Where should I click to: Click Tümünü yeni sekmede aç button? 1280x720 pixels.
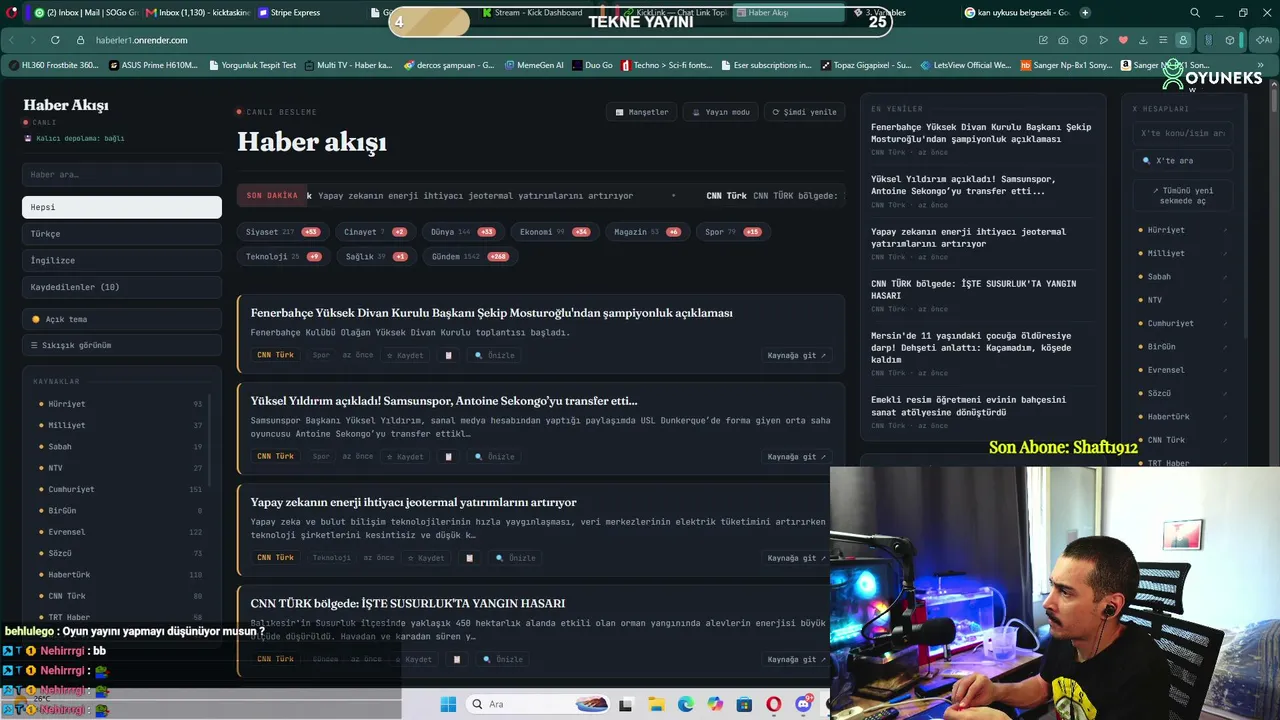pos(1183,195)
